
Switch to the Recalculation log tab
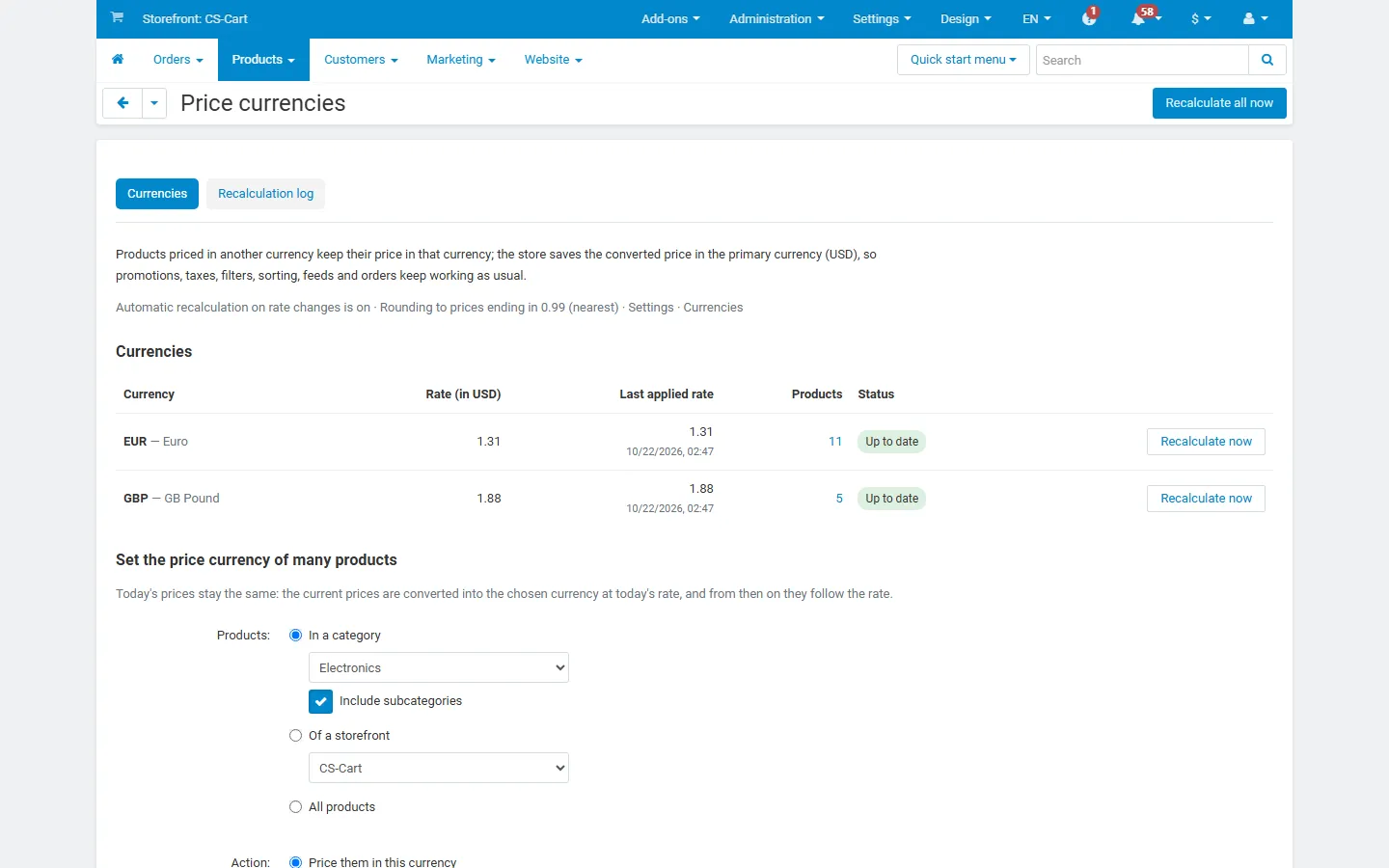[x=265, y=194]
